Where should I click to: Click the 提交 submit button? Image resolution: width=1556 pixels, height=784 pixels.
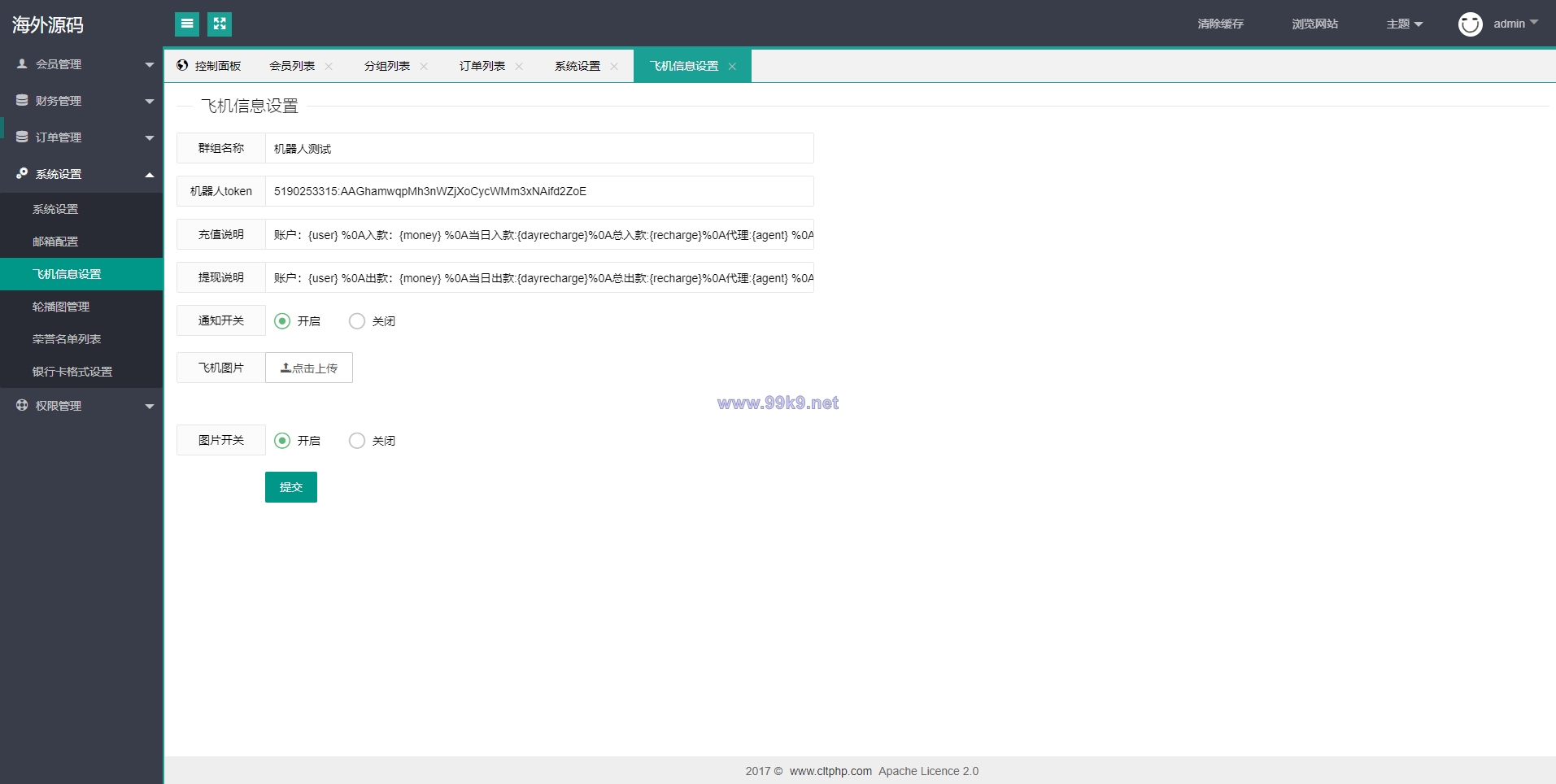(x=291, y=487)
